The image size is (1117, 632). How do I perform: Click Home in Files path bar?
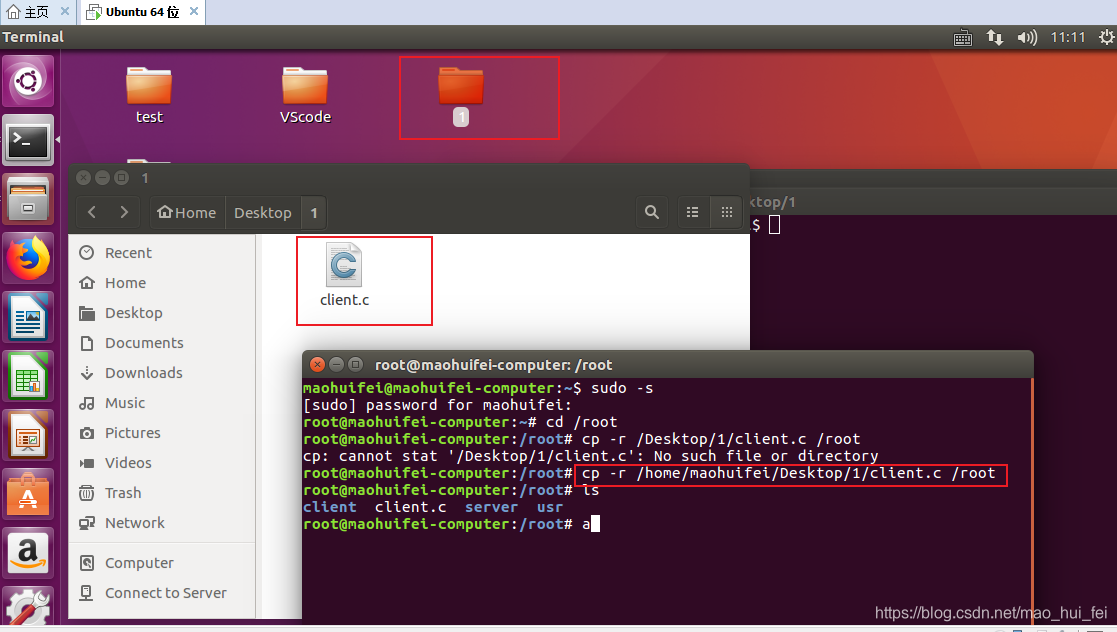tap(187, 212)
